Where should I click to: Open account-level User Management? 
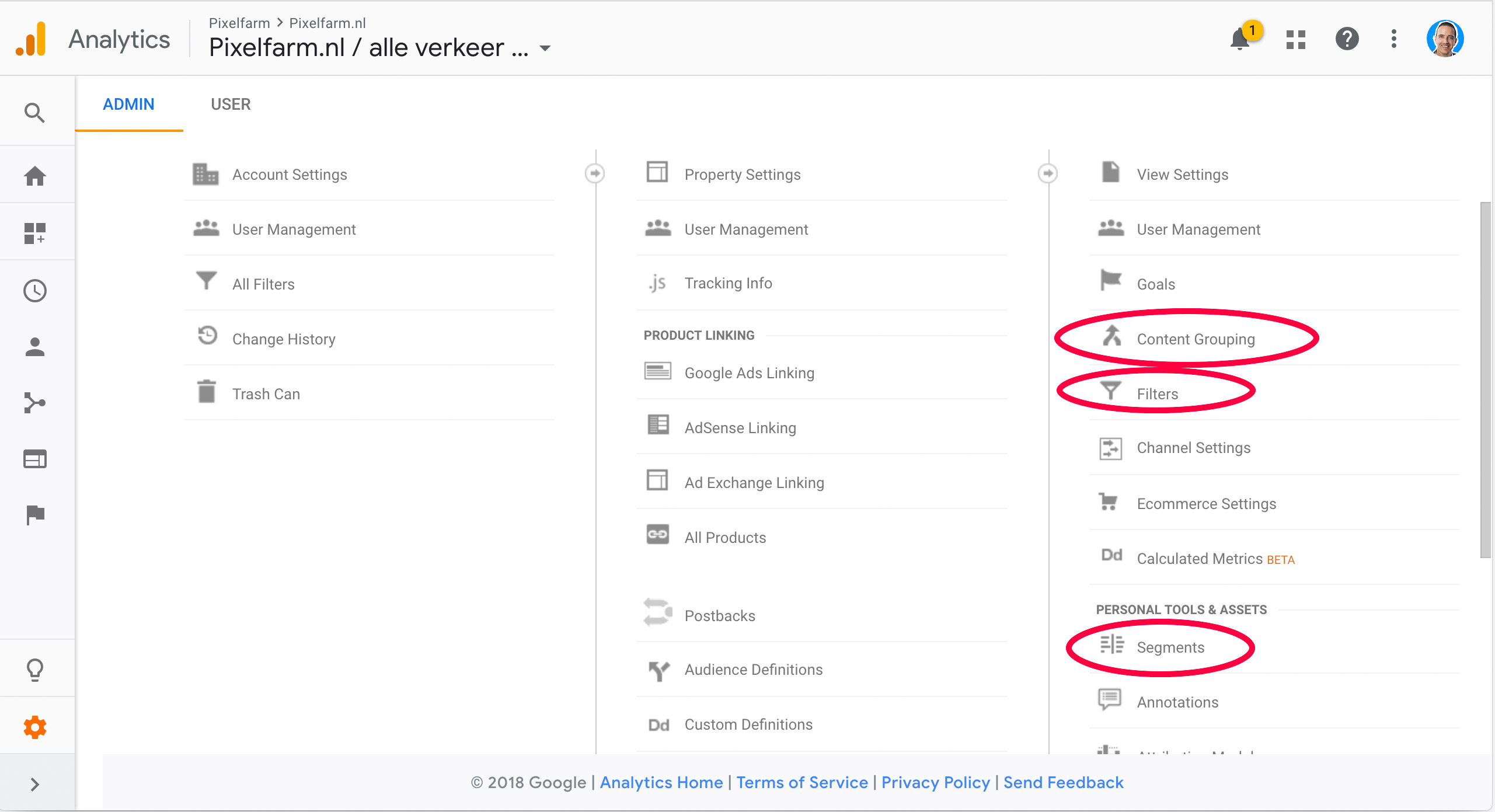[369, 229]
